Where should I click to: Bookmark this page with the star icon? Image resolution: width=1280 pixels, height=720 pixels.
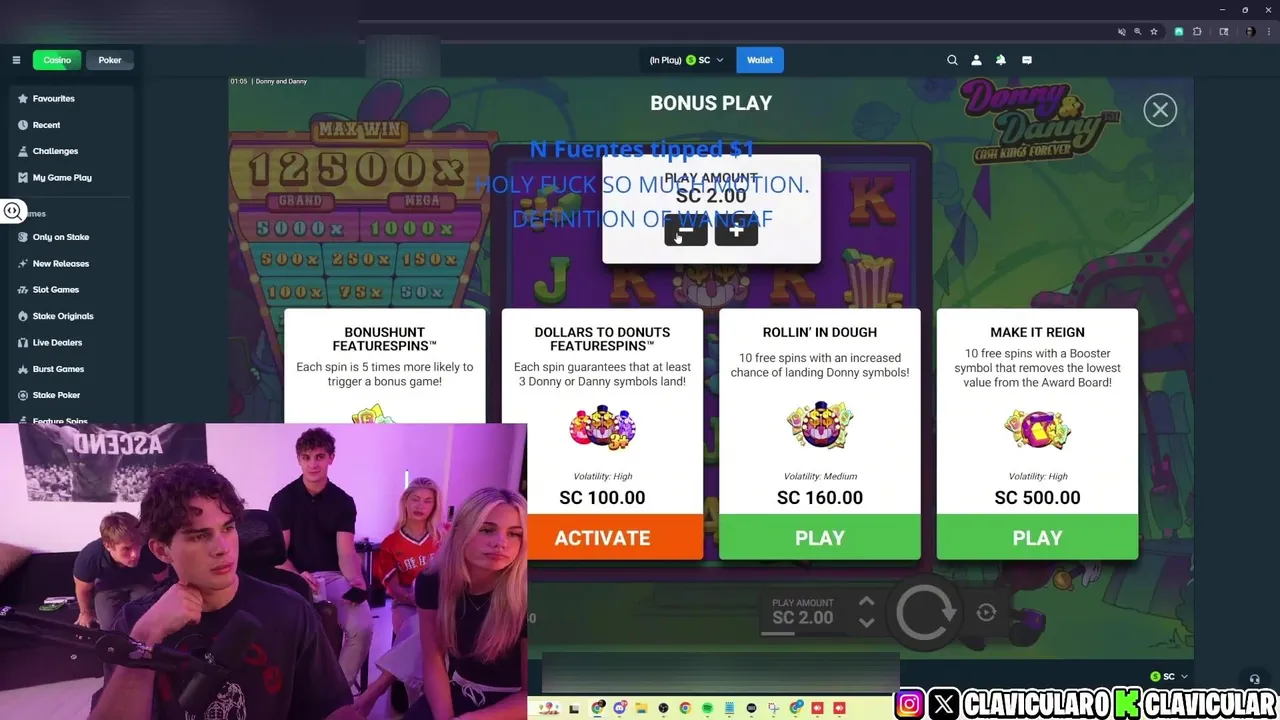click(1154, 32)
